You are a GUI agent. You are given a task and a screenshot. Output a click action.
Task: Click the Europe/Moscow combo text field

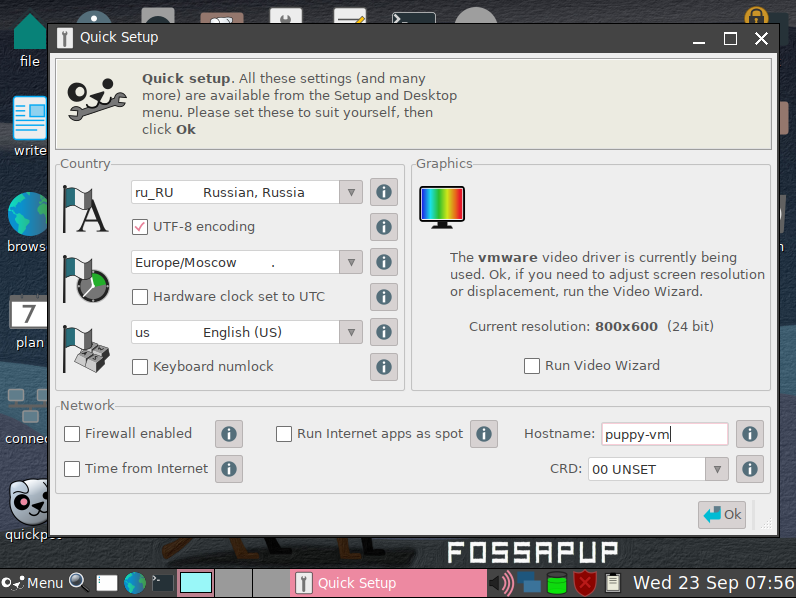[x=235, y=262]
